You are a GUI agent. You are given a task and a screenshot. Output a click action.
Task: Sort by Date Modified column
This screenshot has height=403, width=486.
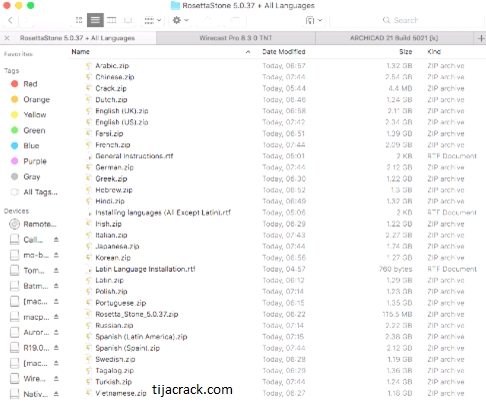coord(284,52)
